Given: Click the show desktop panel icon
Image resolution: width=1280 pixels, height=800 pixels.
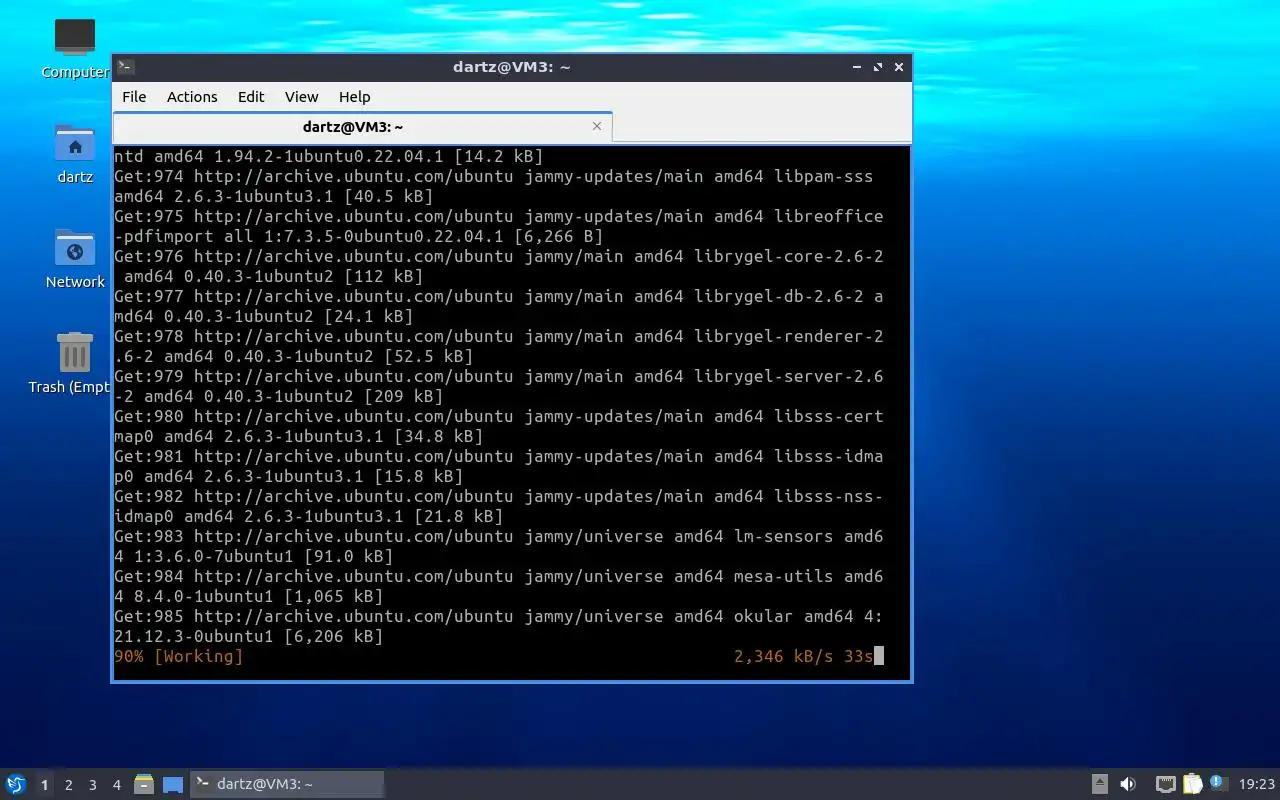Looking at the screenshot, I should 173,785.
